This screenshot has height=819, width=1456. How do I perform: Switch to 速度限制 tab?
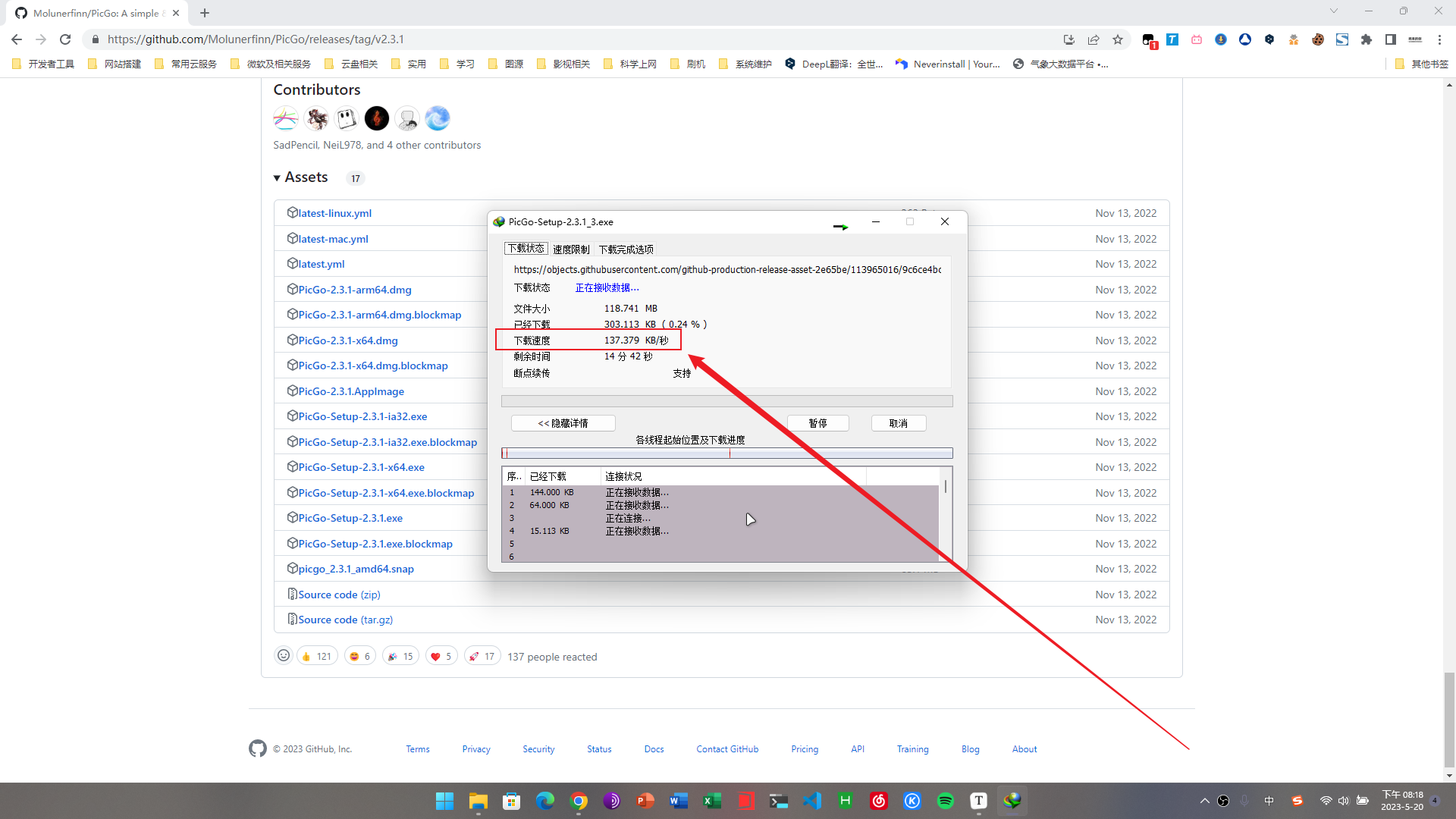click(571, 249)
